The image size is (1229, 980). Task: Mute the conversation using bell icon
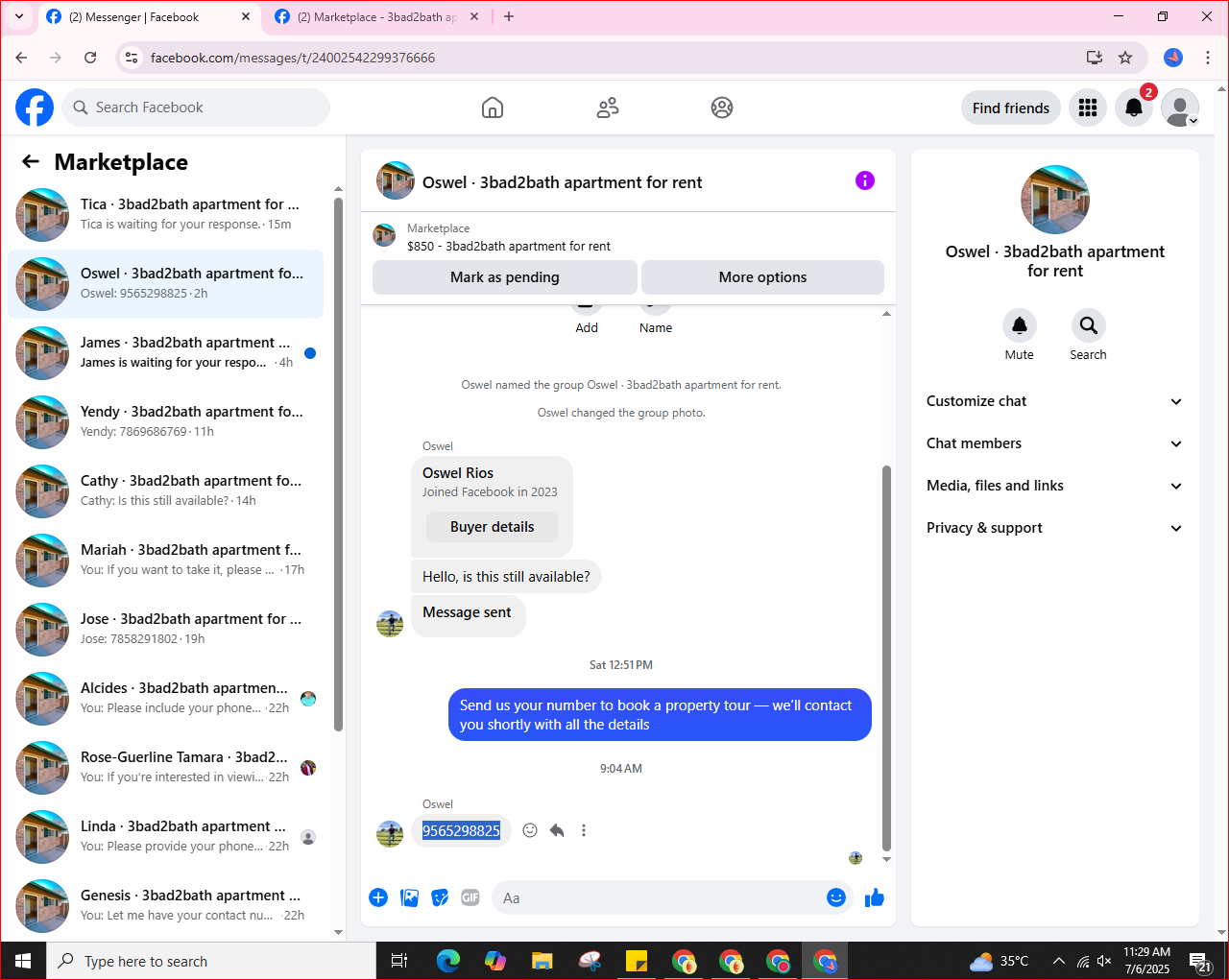pyautogui.click(x=1020, y=325)
